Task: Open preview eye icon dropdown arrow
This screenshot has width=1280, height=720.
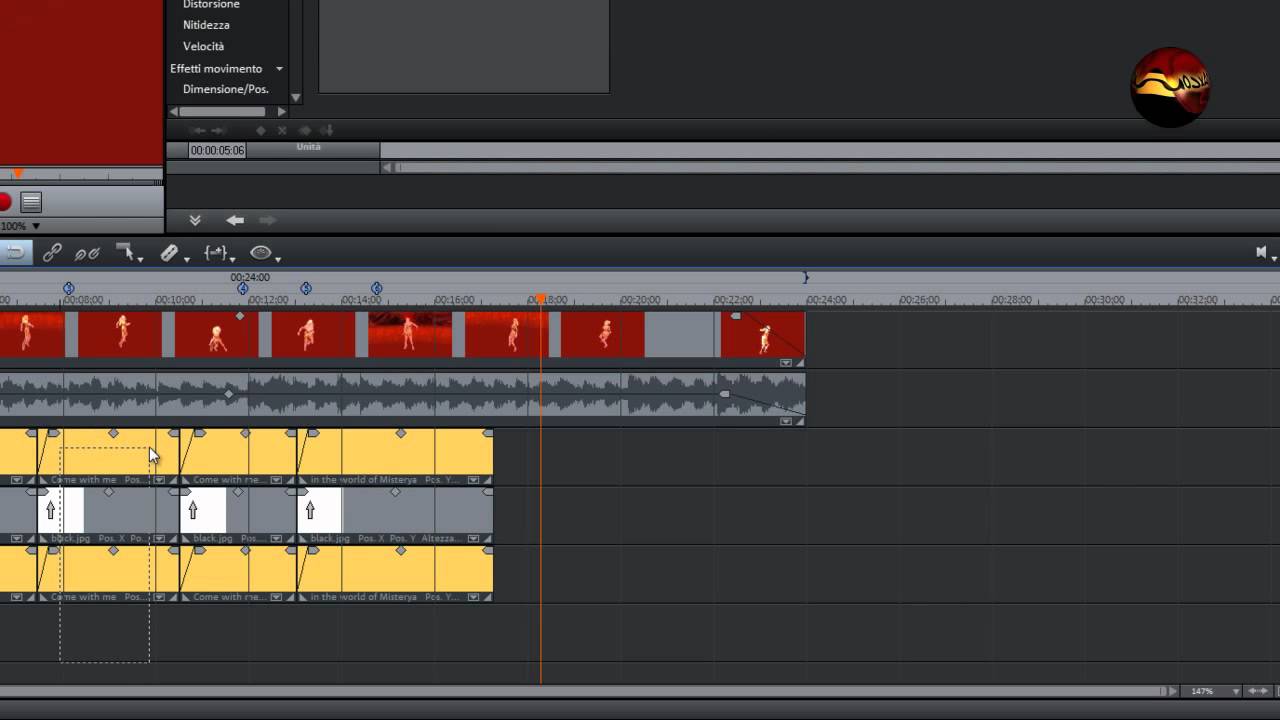Action: coord(277,259)
